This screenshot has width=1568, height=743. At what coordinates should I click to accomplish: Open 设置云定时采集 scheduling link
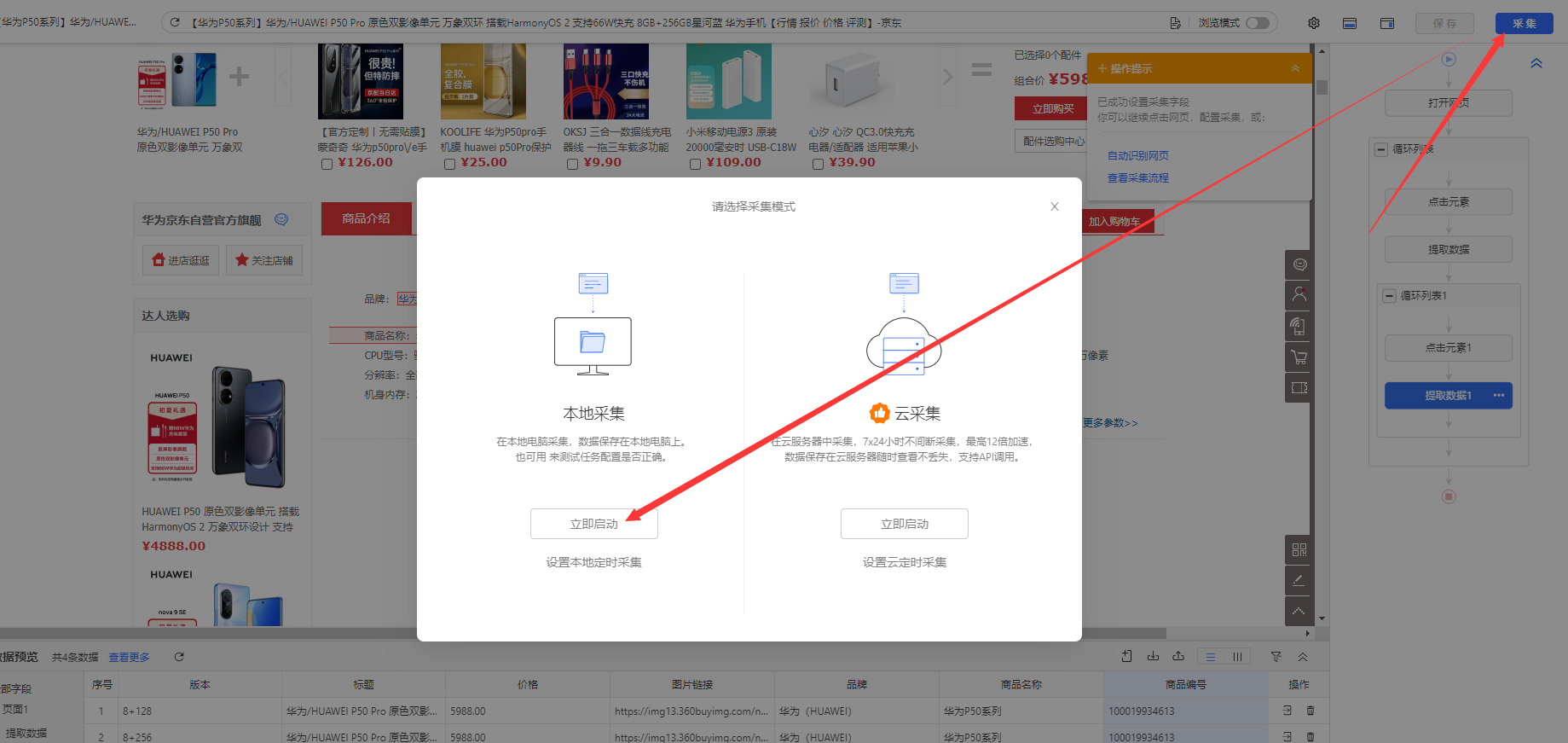point(905,562)
